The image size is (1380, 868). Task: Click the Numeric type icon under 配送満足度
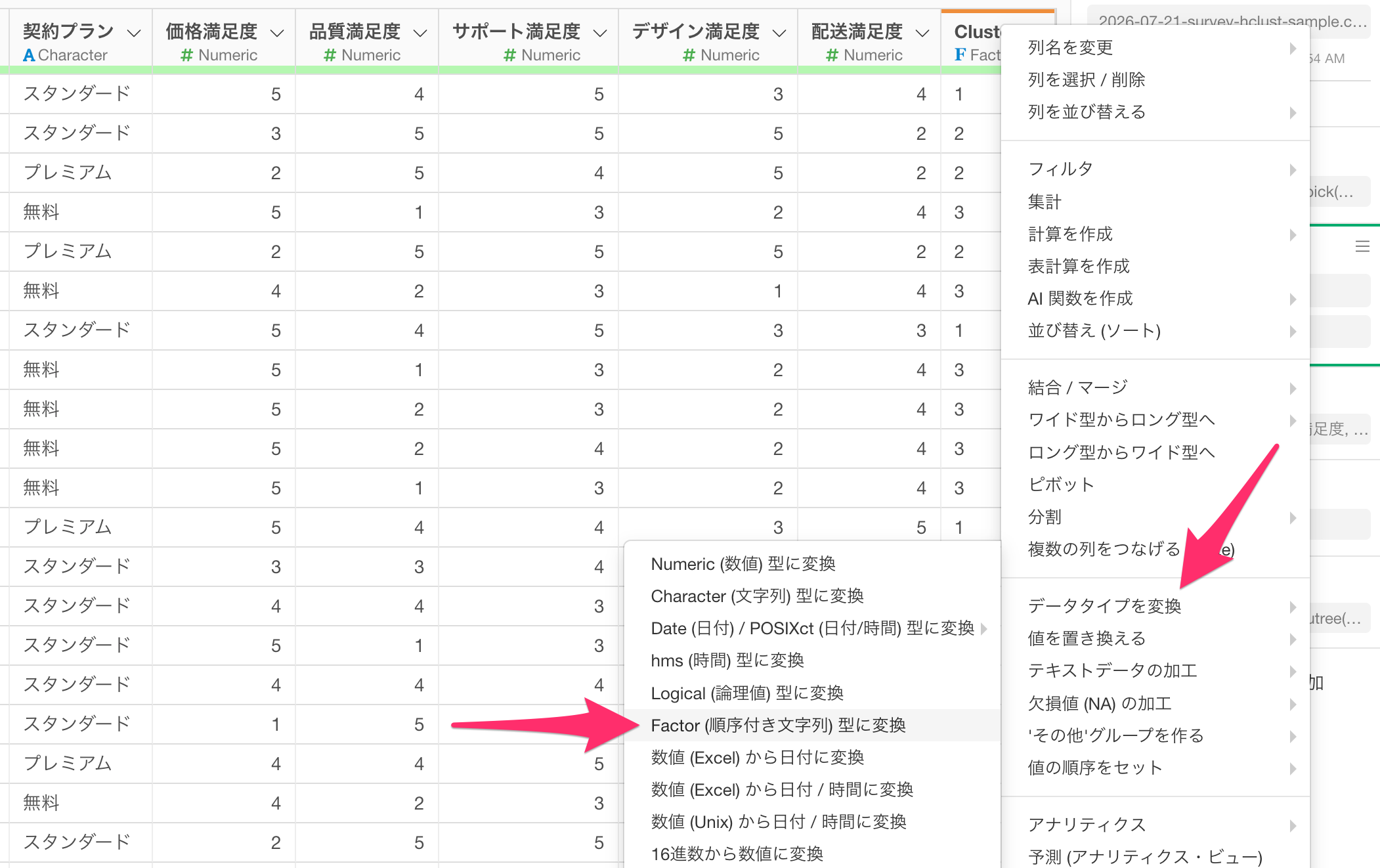pyautogui.click(x=832, y=55)
